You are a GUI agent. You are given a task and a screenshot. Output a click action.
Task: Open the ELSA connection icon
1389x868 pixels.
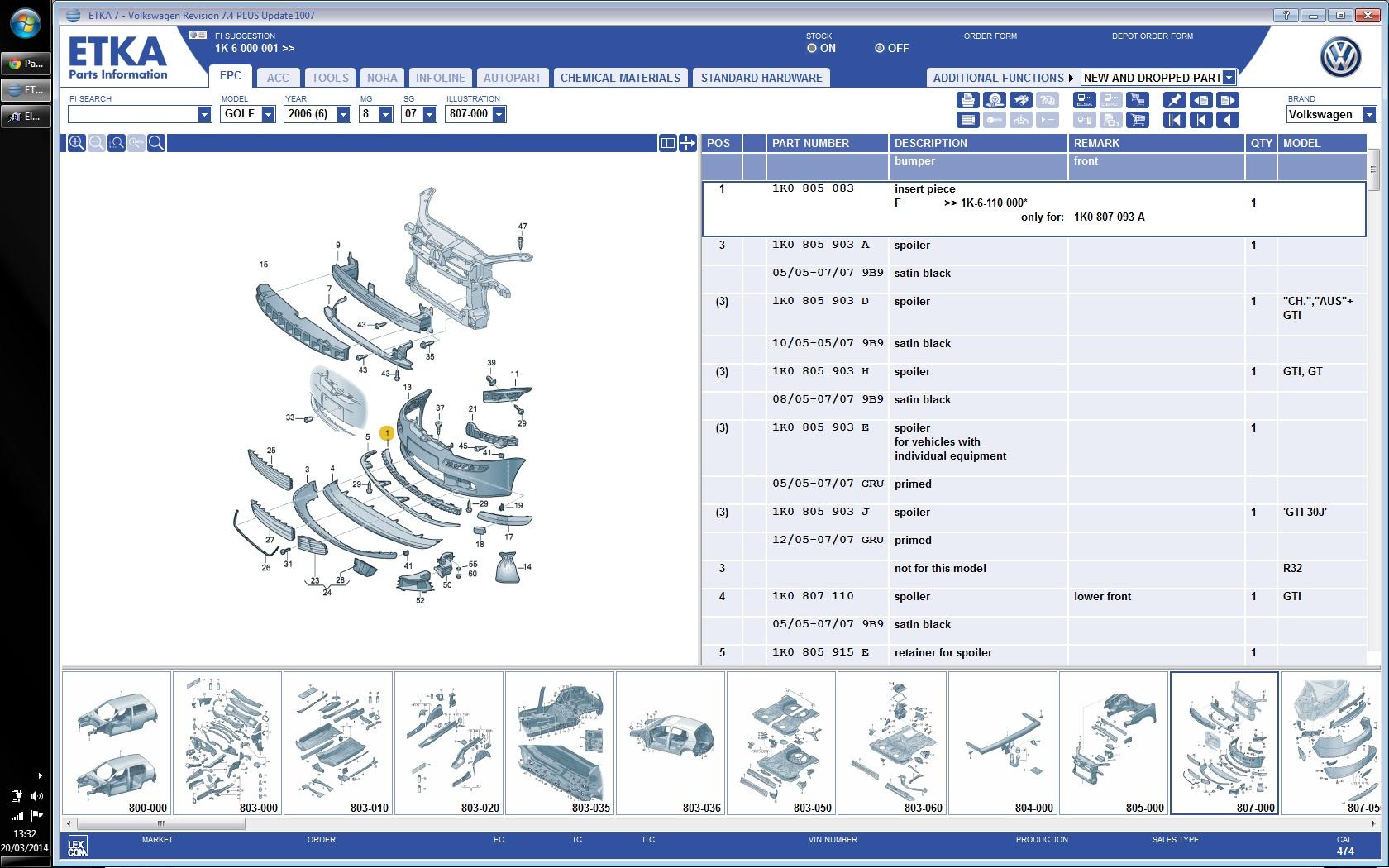click(1084, 100)
